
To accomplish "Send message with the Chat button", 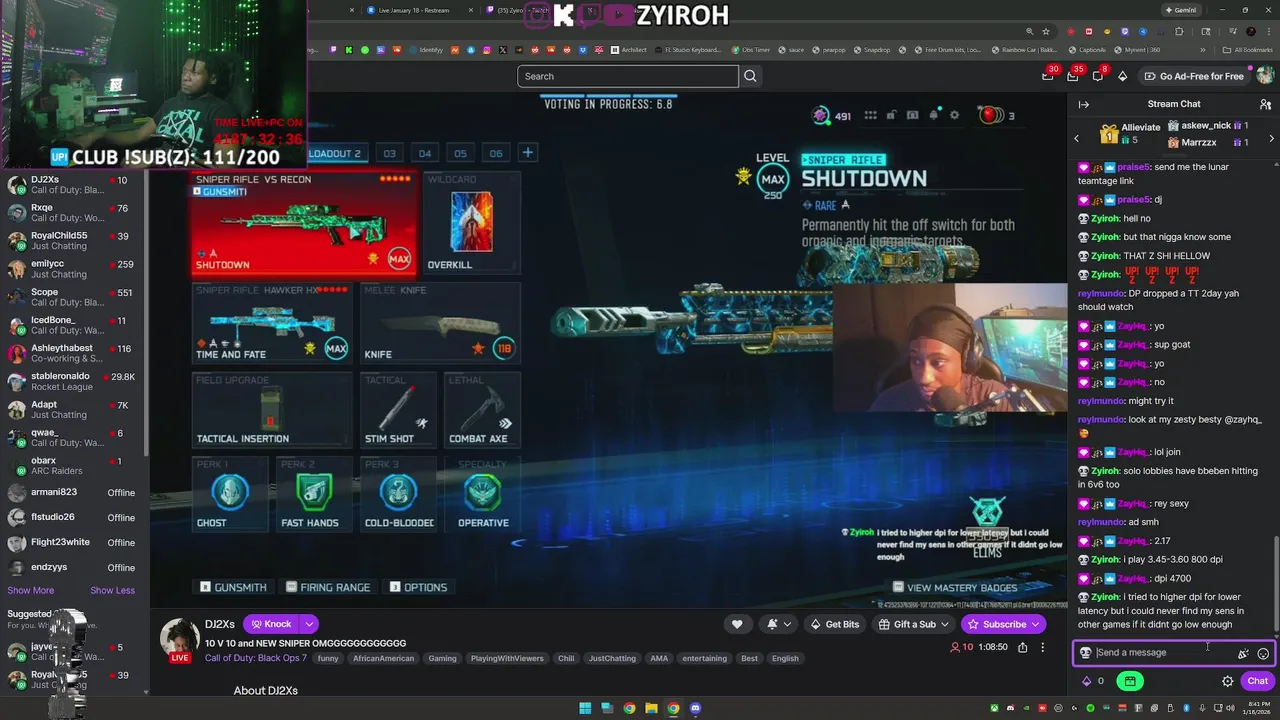I will (x=1257, y=681).
